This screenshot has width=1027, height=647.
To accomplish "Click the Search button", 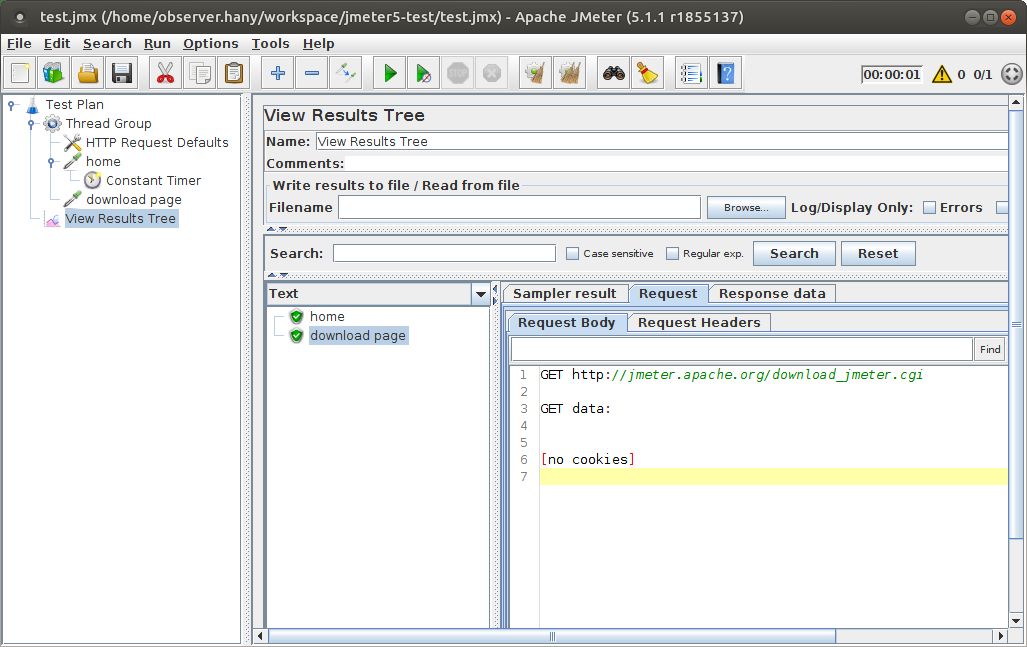I will (794, 253).
